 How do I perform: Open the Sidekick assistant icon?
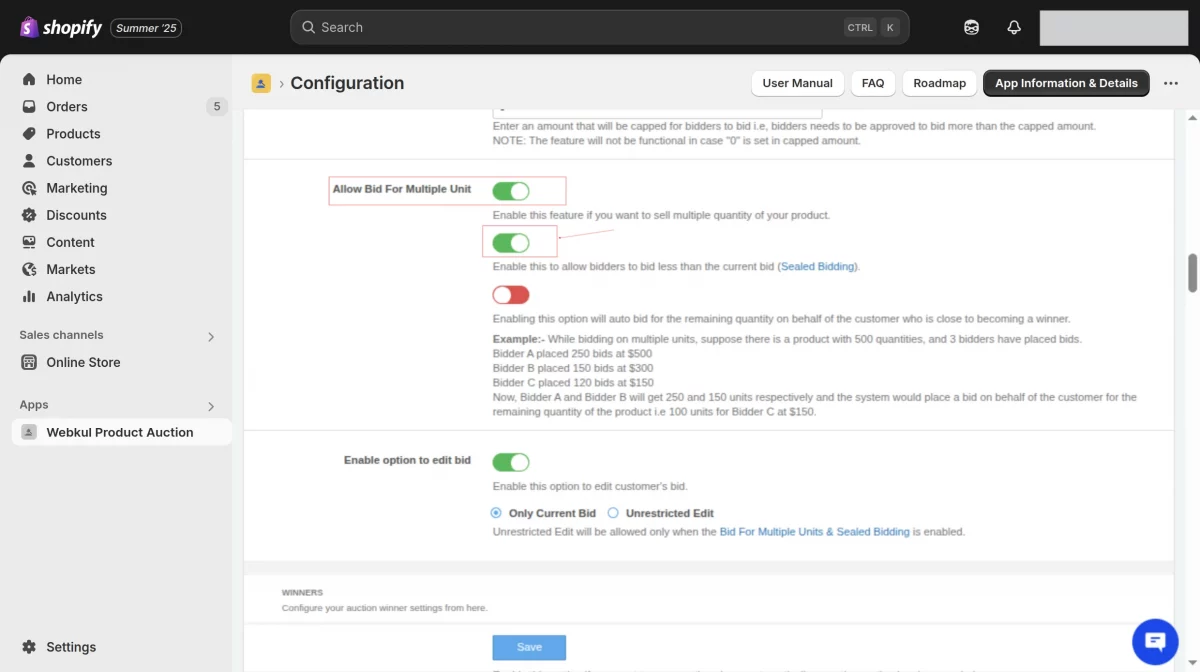971,27
